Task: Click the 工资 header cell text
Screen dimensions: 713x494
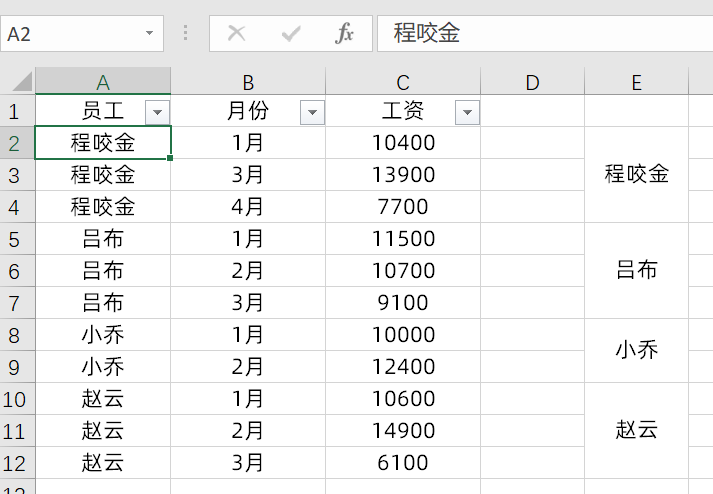Action: coord(403,111)
